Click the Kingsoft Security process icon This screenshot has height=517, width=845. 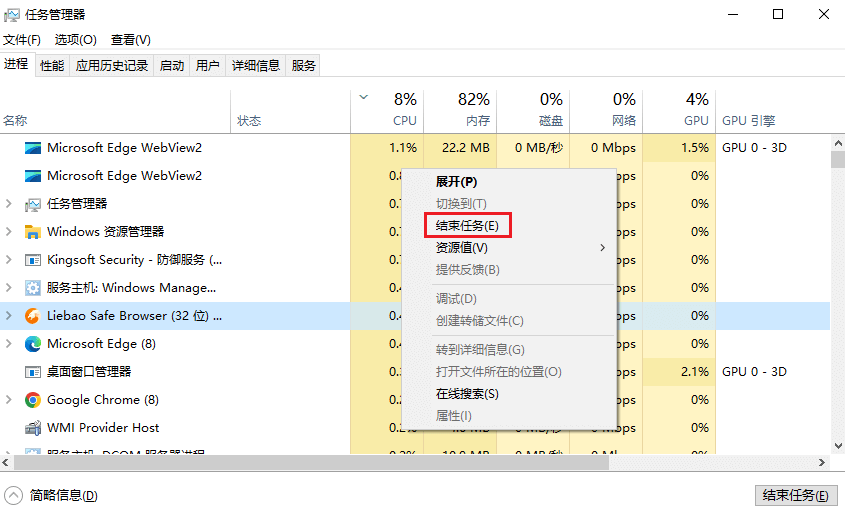tap(32, 260)
